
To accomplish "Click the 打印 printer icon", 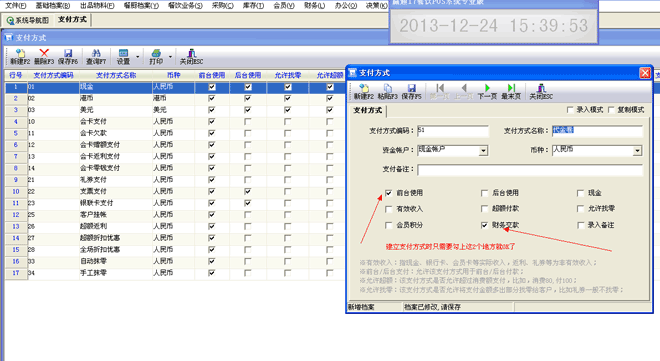I will pyautogui.click(x=156, y=56).
